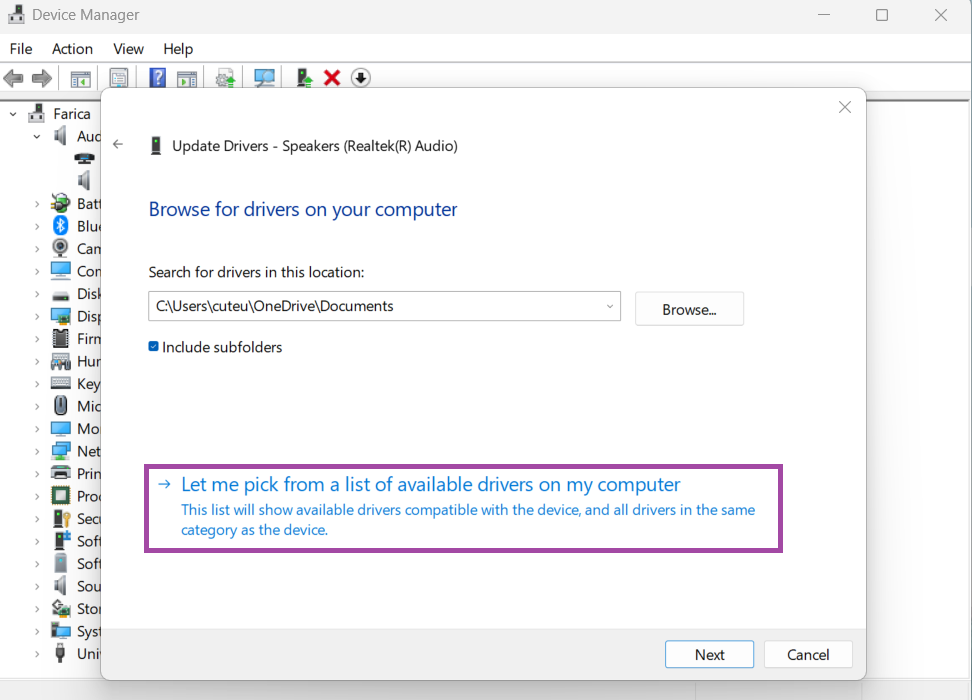Open the Action menu
The image size is (972, 700).
click(72, 49)
